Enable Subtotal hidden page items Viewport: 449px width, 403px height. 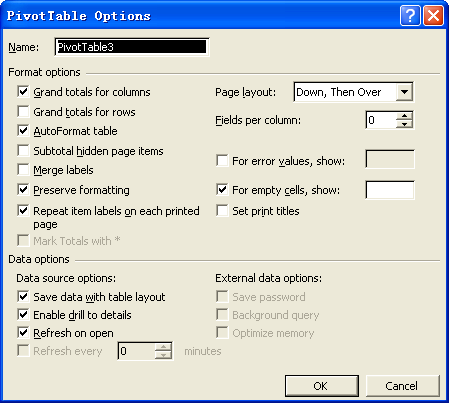point(23,150)
